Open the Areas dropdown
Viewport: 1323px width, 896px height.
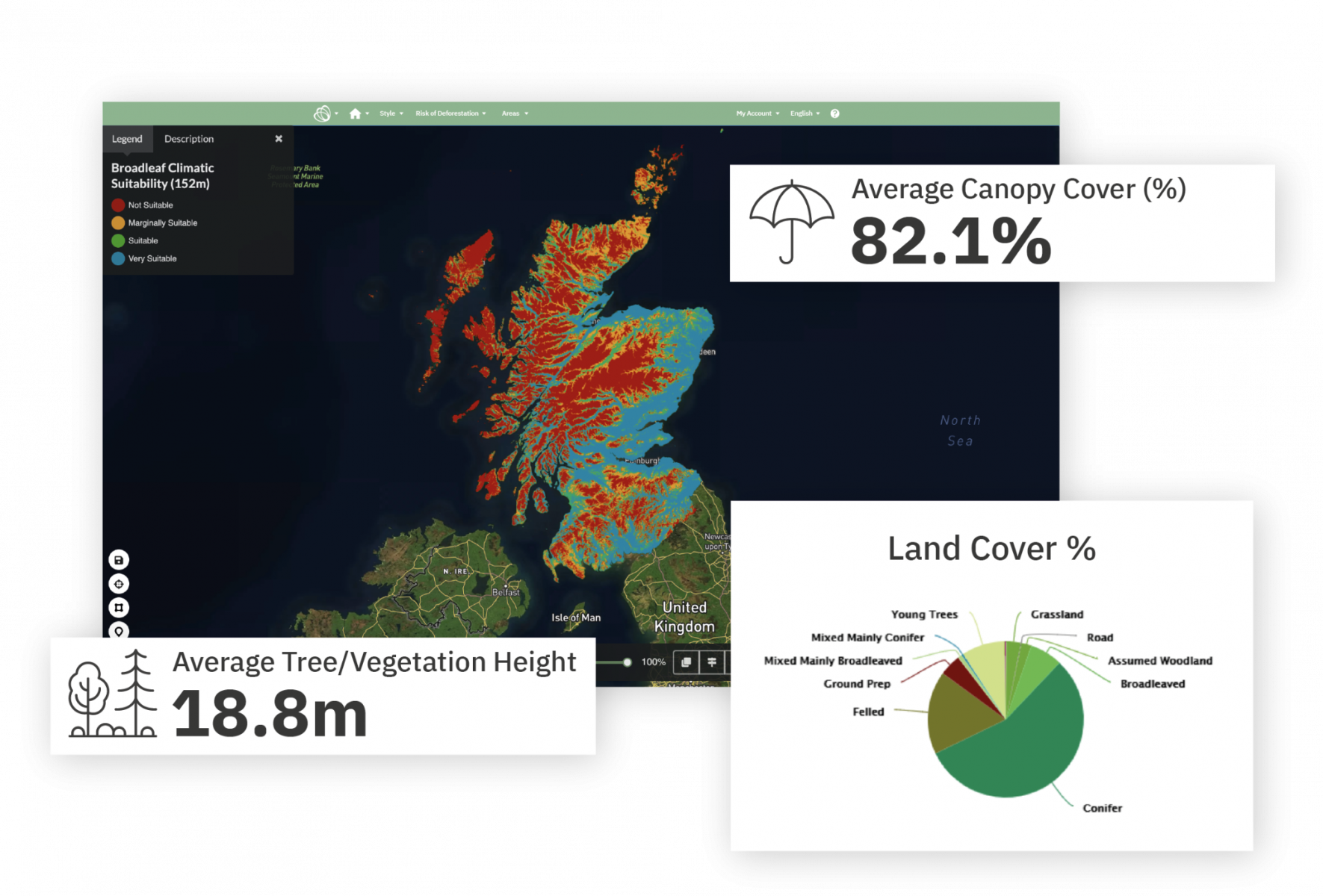[515, 113]
